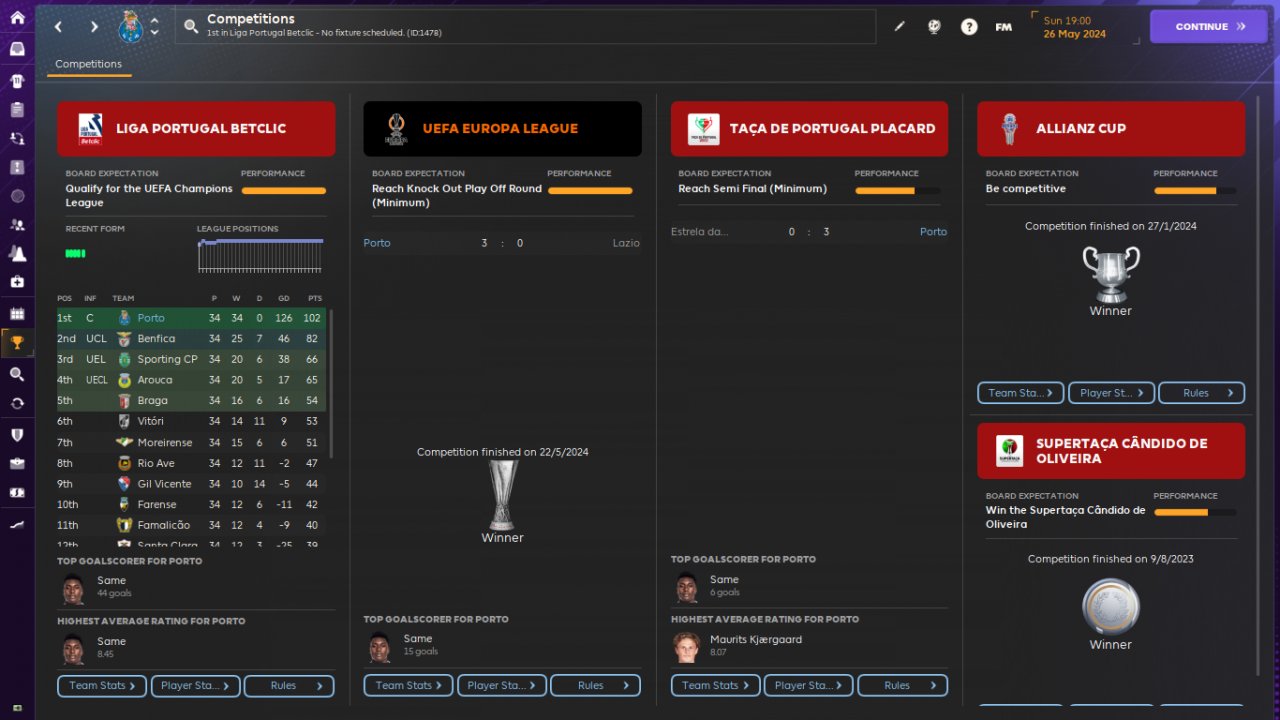
Task: Click the Taça de Portugal performance bar
Action: point(897,190)
